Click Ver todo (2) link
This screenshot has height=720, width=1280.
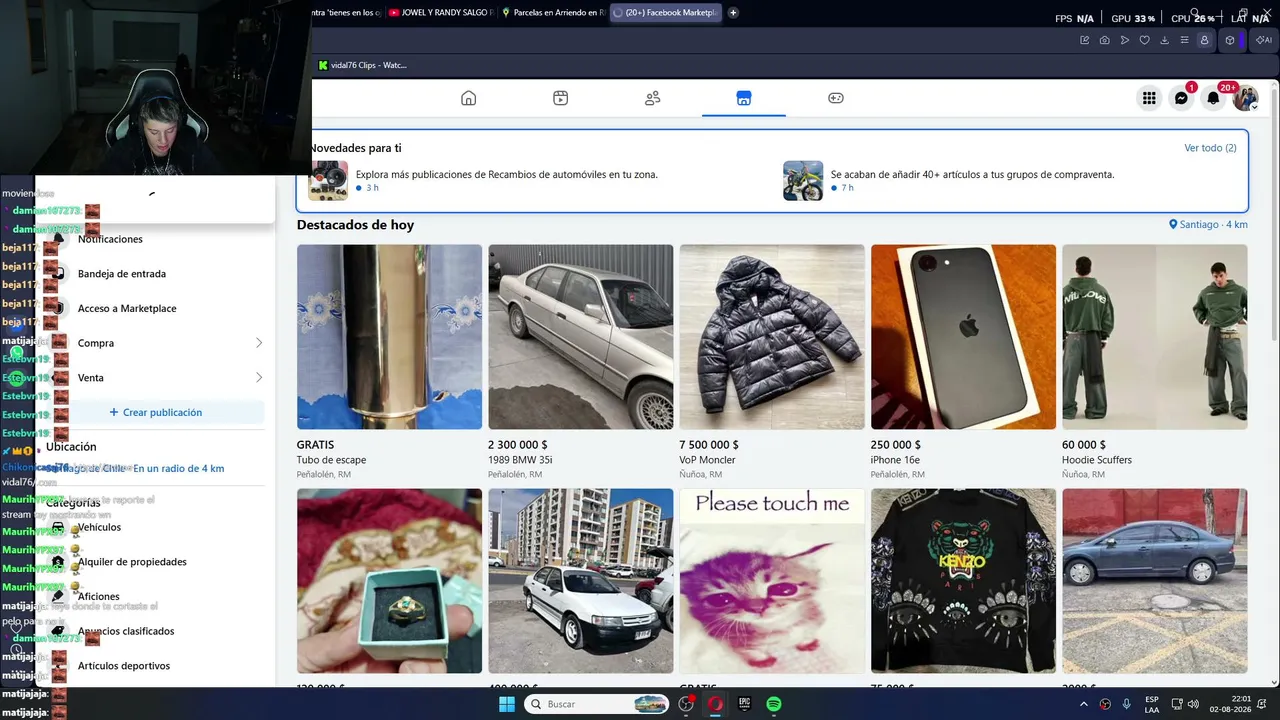[1210, 148]
